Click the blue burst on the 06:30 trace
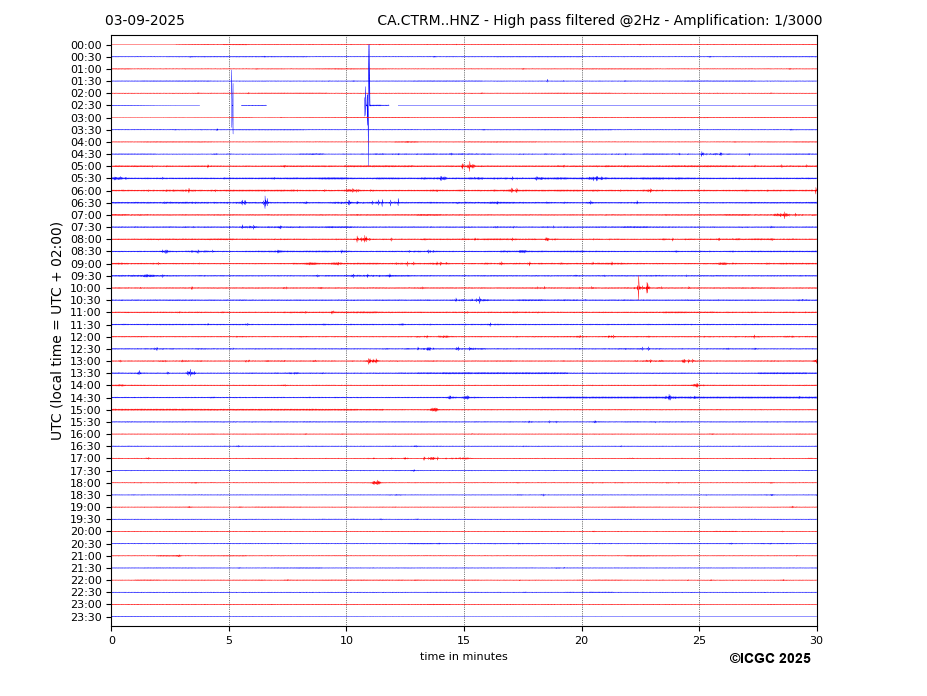This screenshot has height=696, width=927. point(265,202)
